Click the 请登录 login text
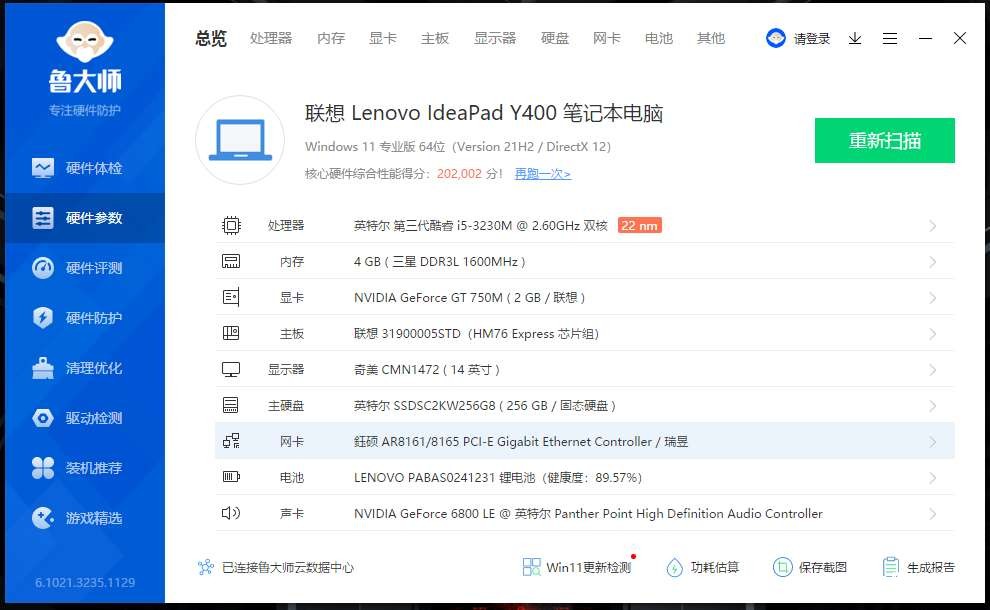Image resolution: width=990 pixels, height=610 pixels. click(812, 39)
